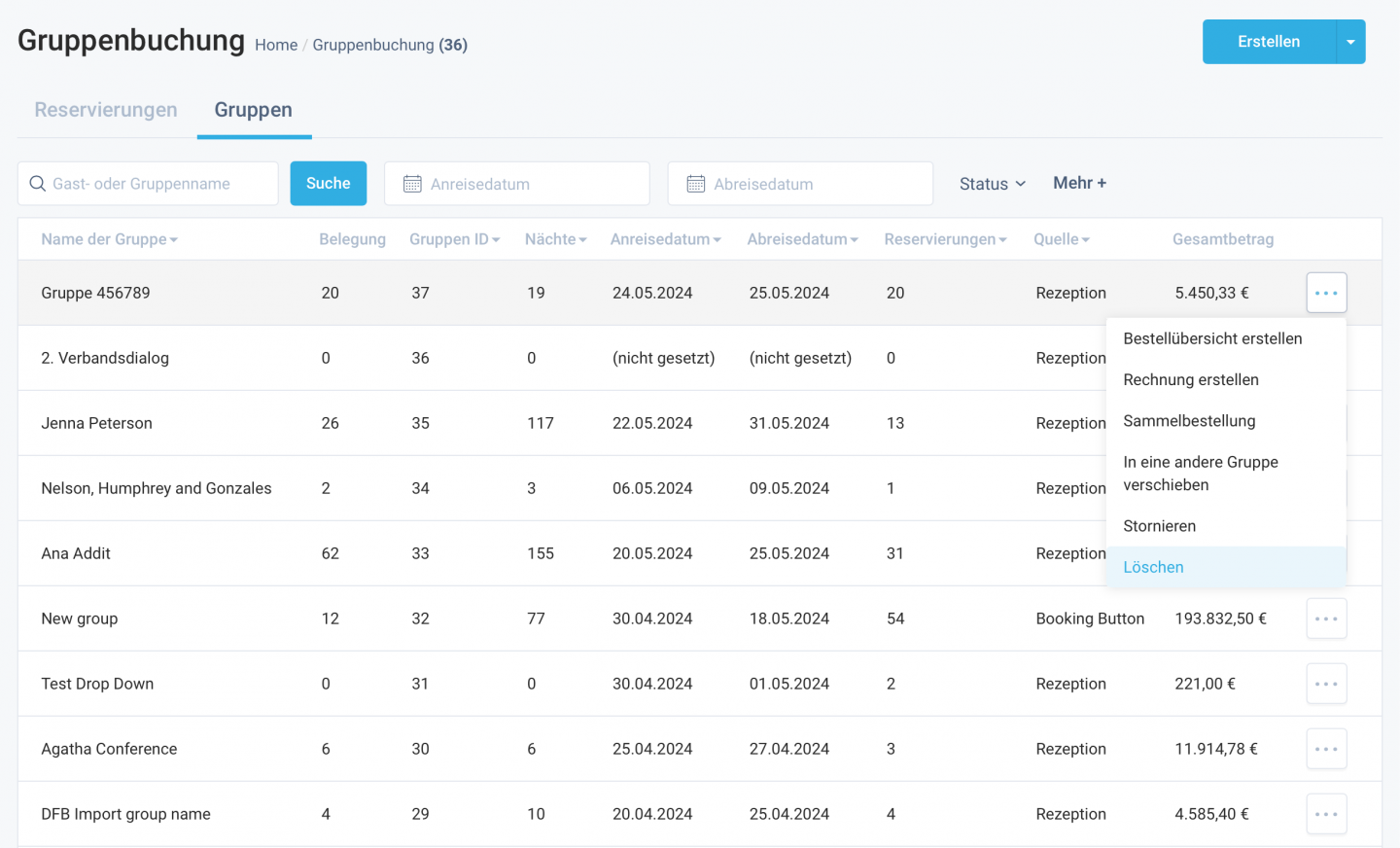Click the Suche button
The width and height of the screenshot is (1400, 848).
329,183
